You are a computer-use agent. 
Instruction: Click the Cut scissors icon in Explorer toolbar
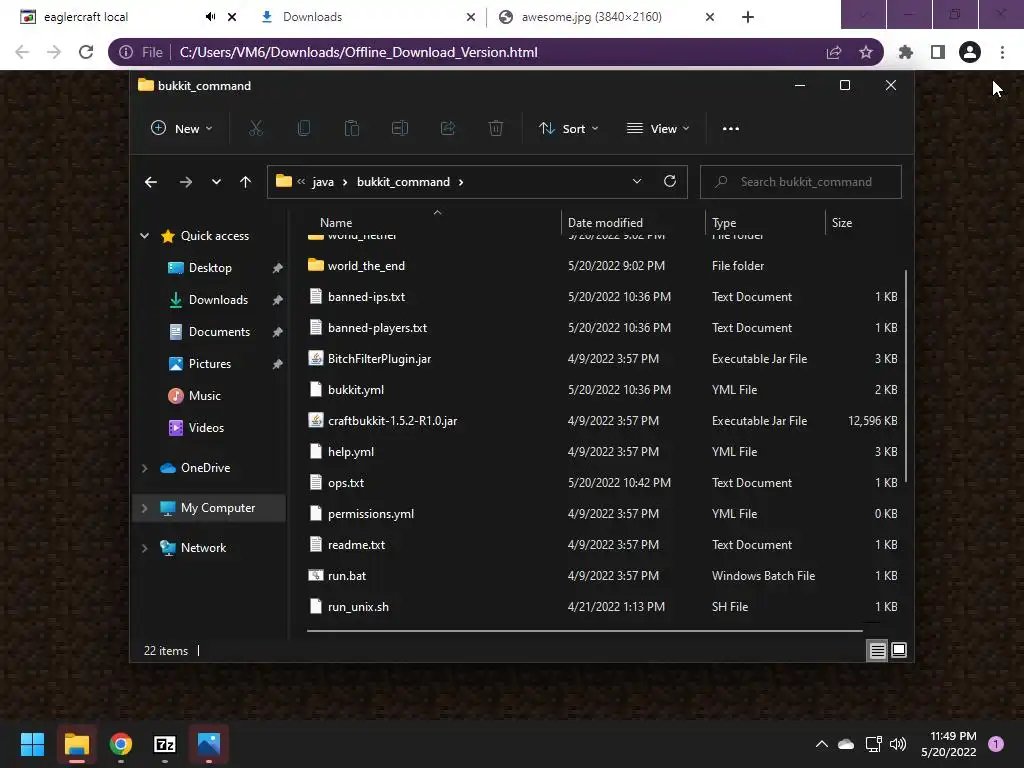coord(255,129)
